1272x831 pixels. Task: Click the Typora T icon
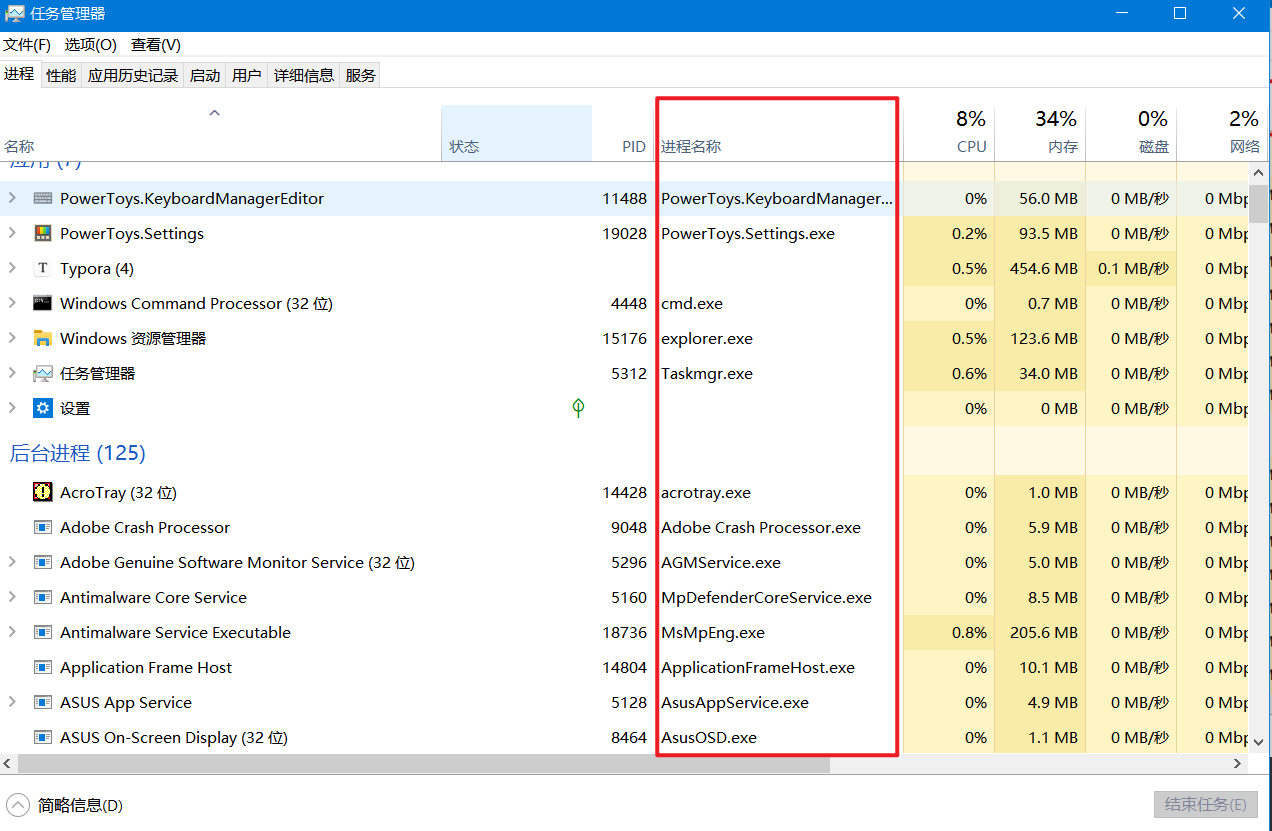tap(42, 268)
